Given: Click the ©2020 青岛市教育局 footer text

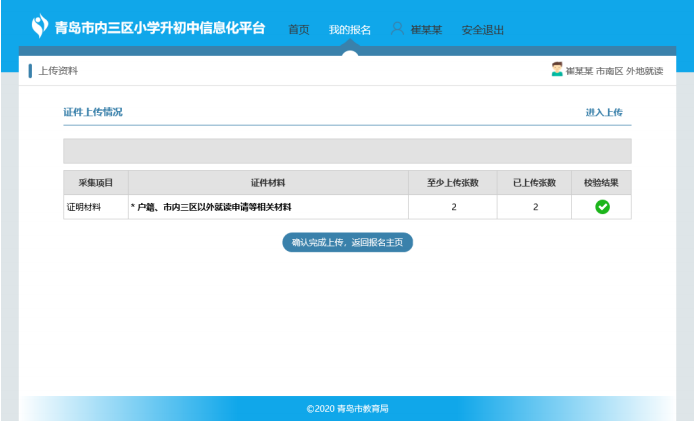Looking at the screenshot, I should point(347,409).
